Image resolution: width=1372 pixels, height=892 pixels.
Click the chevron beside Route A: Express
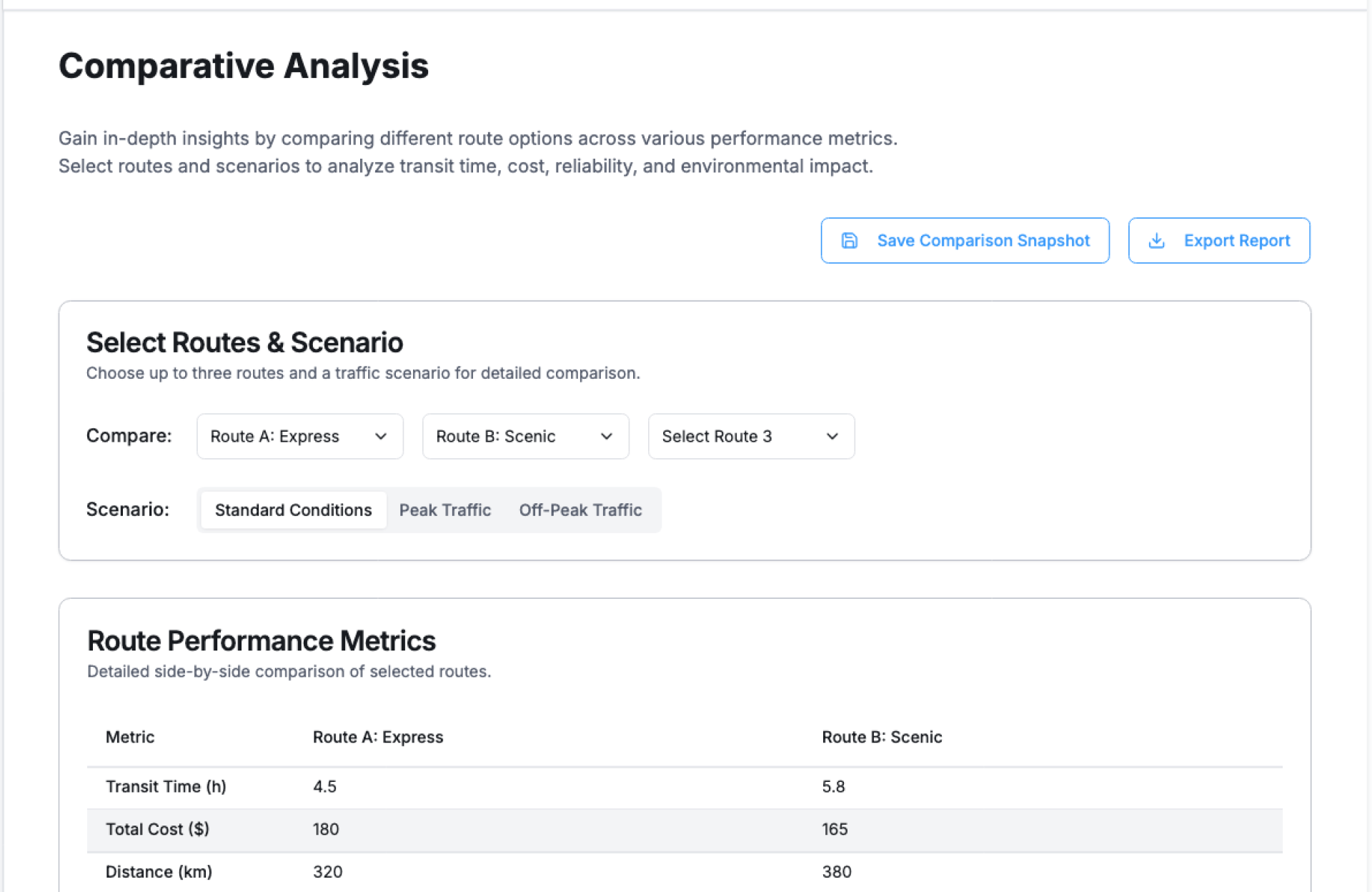click(x=381, y=437)
